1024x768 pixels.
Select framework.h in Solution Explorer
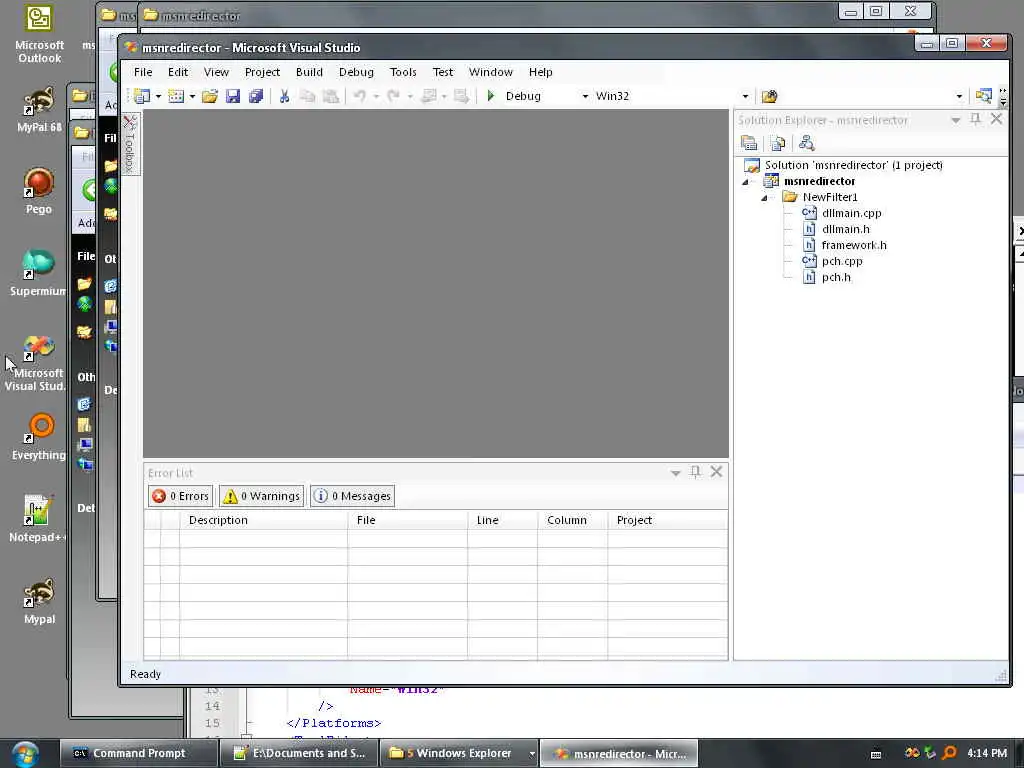(x=854, y=245)
